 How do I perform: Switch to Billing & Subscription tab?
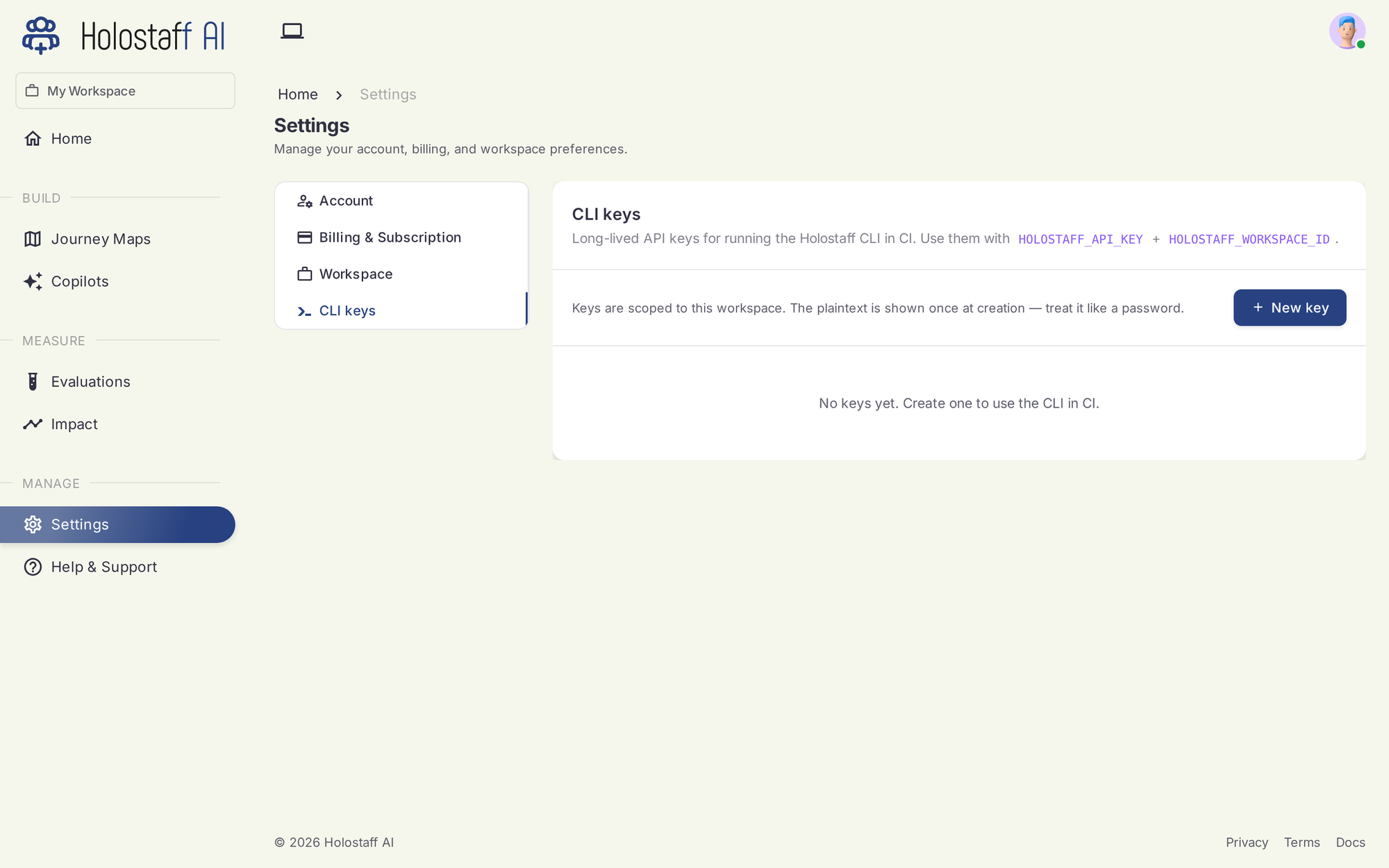click(x=401, y=237)
